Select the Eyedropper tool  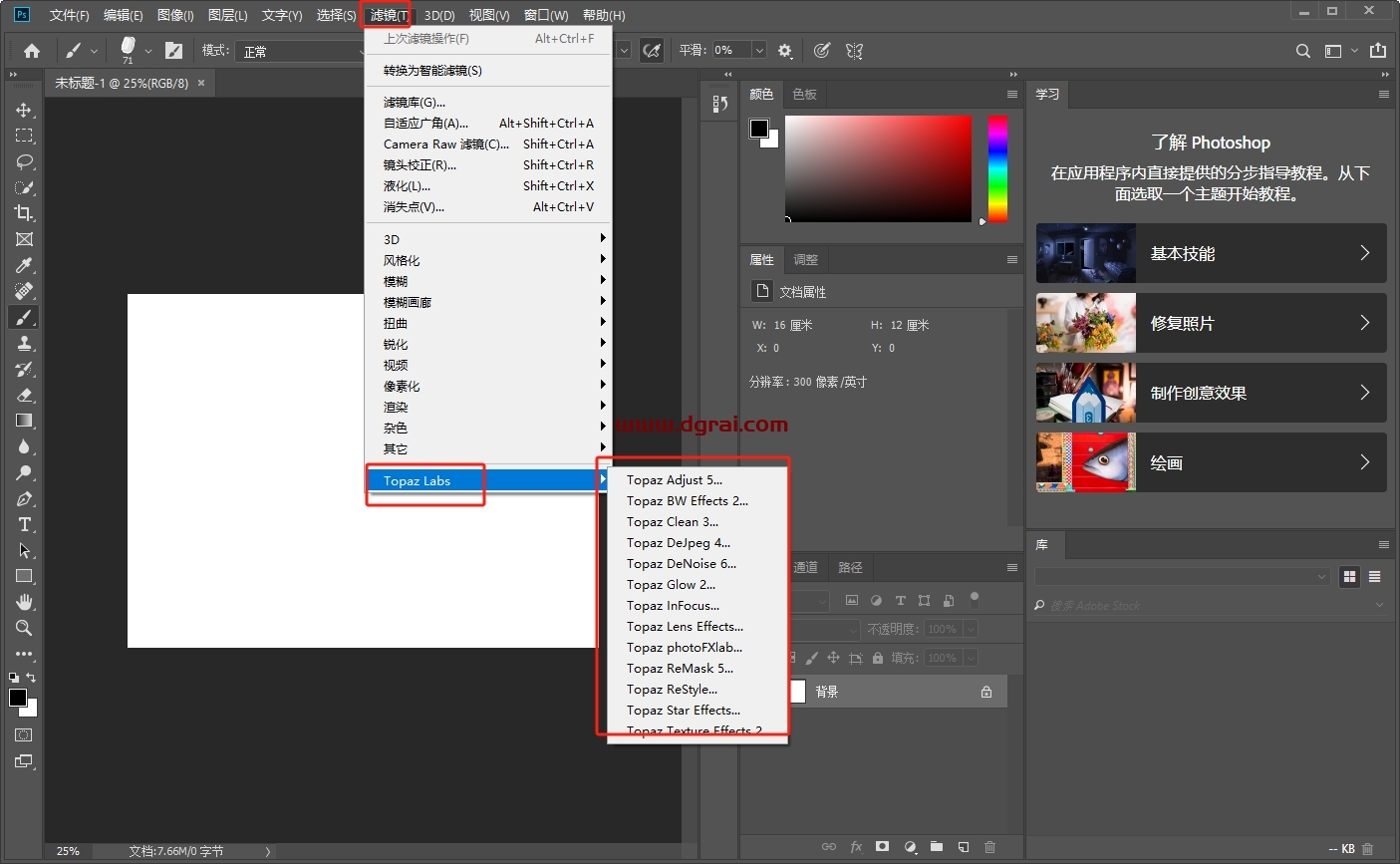pos(24,265)
